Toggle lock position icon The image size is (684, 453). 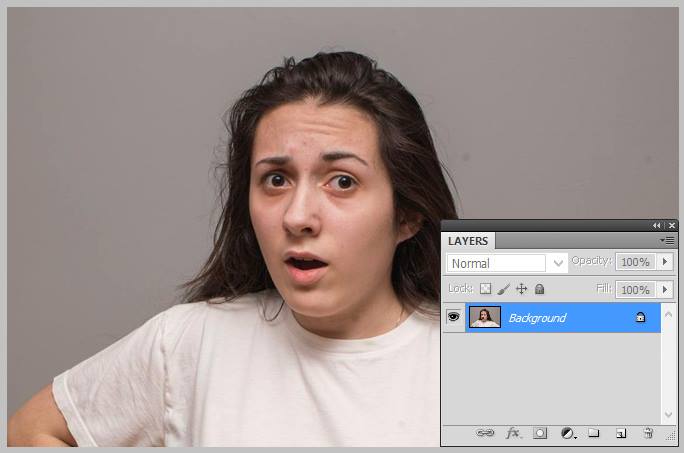click(x=521, y=289)
